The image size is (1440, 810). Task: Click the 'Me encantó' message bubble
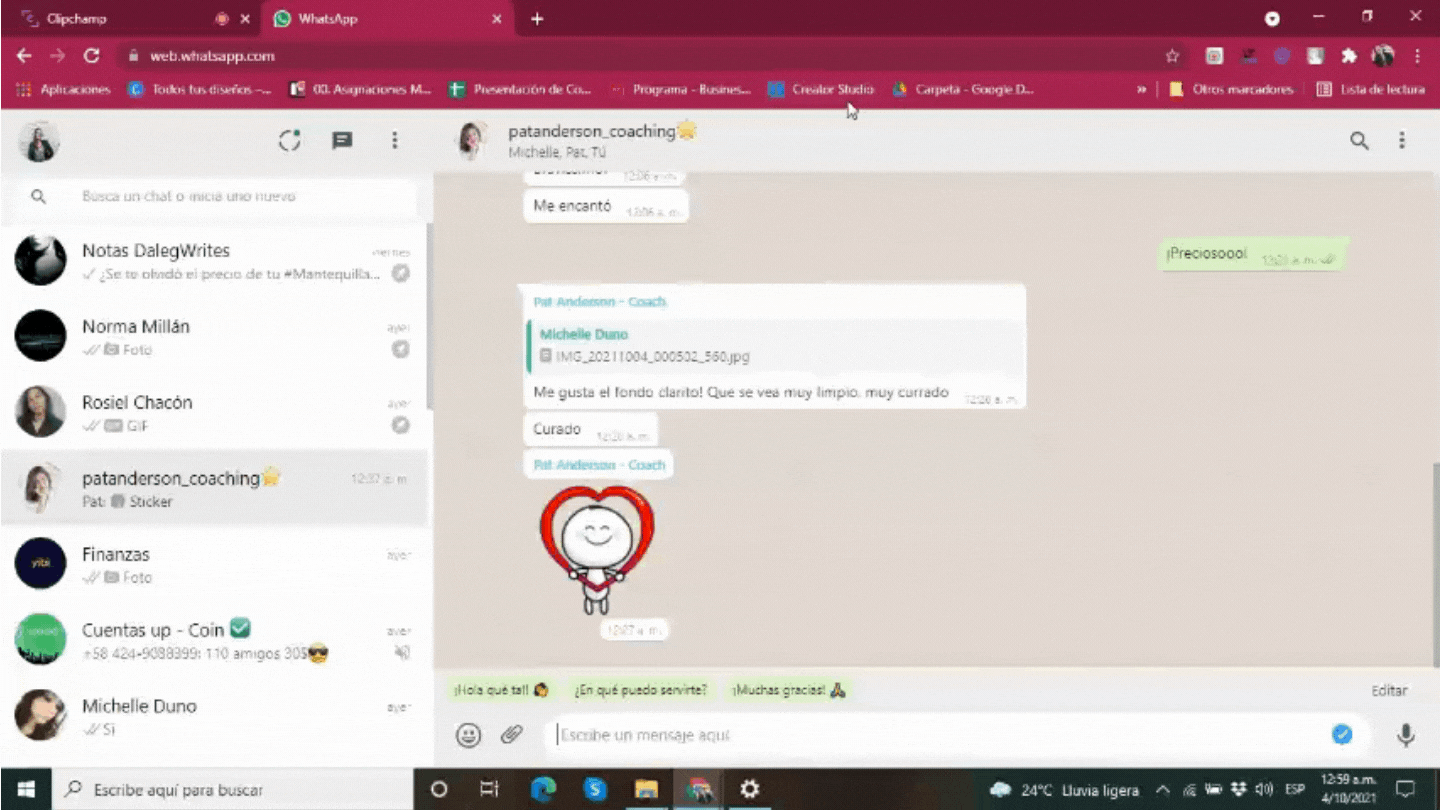pyautogui.click(x=605, y=208)
